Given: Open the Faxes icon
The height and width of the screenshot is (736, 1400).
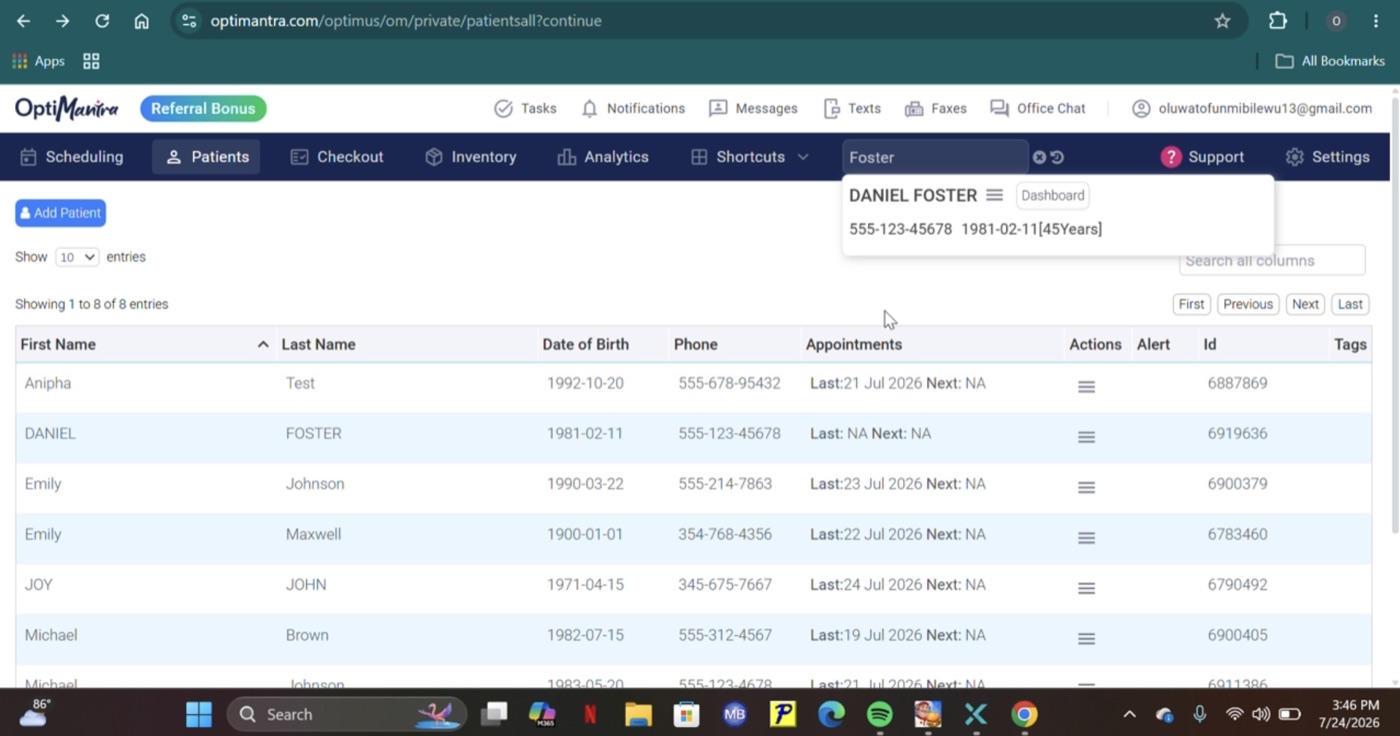Looking at the screenshot, I should coord(913,108).
